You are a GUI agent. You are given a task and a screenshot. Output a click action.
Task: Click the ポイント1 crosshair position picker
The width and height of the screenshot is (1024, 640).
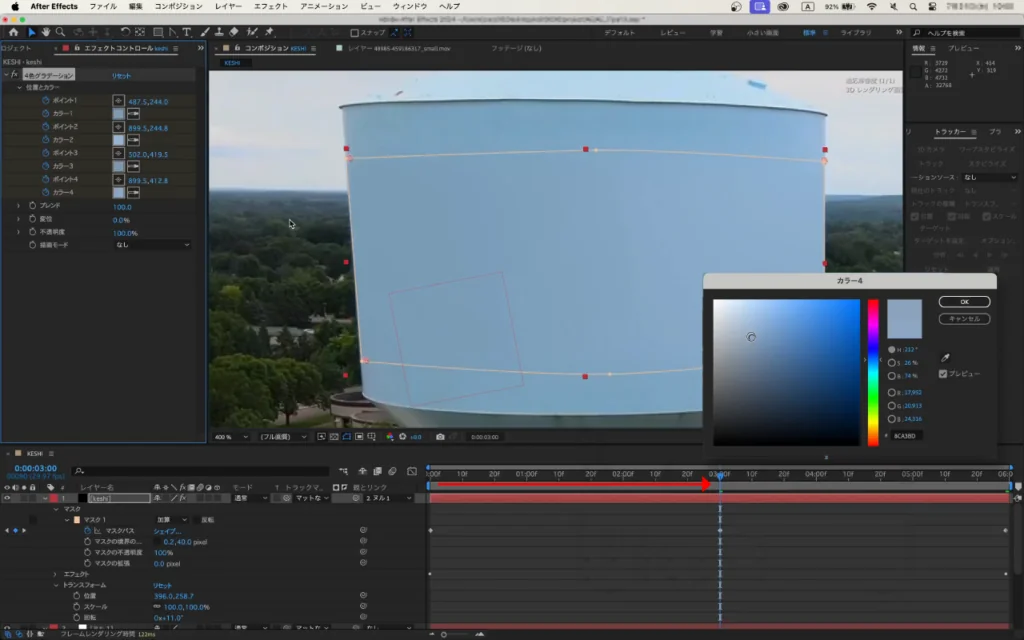[118, 101]
